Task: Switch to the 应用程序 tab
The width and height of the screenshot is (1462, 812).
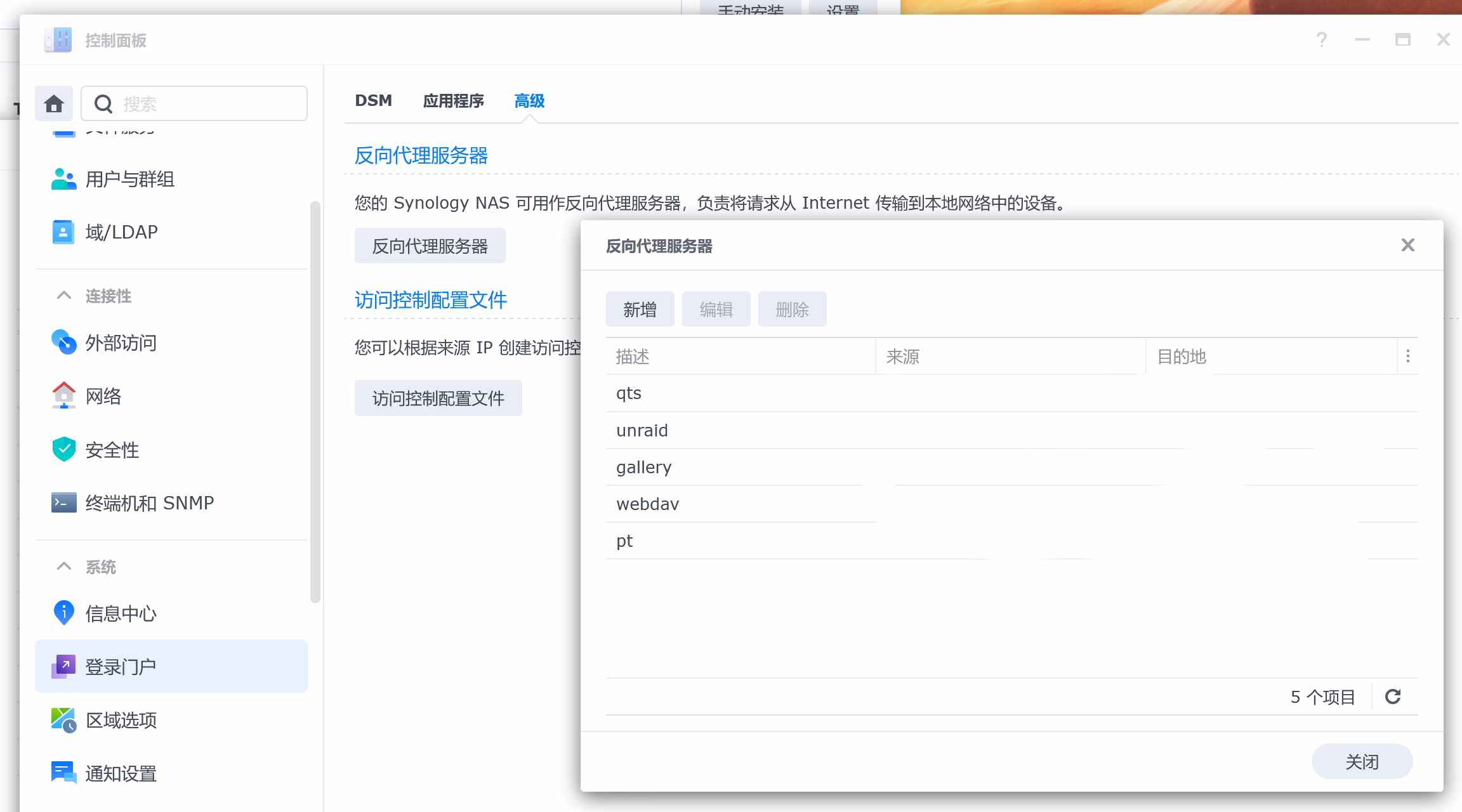Action: pos(453,101)
